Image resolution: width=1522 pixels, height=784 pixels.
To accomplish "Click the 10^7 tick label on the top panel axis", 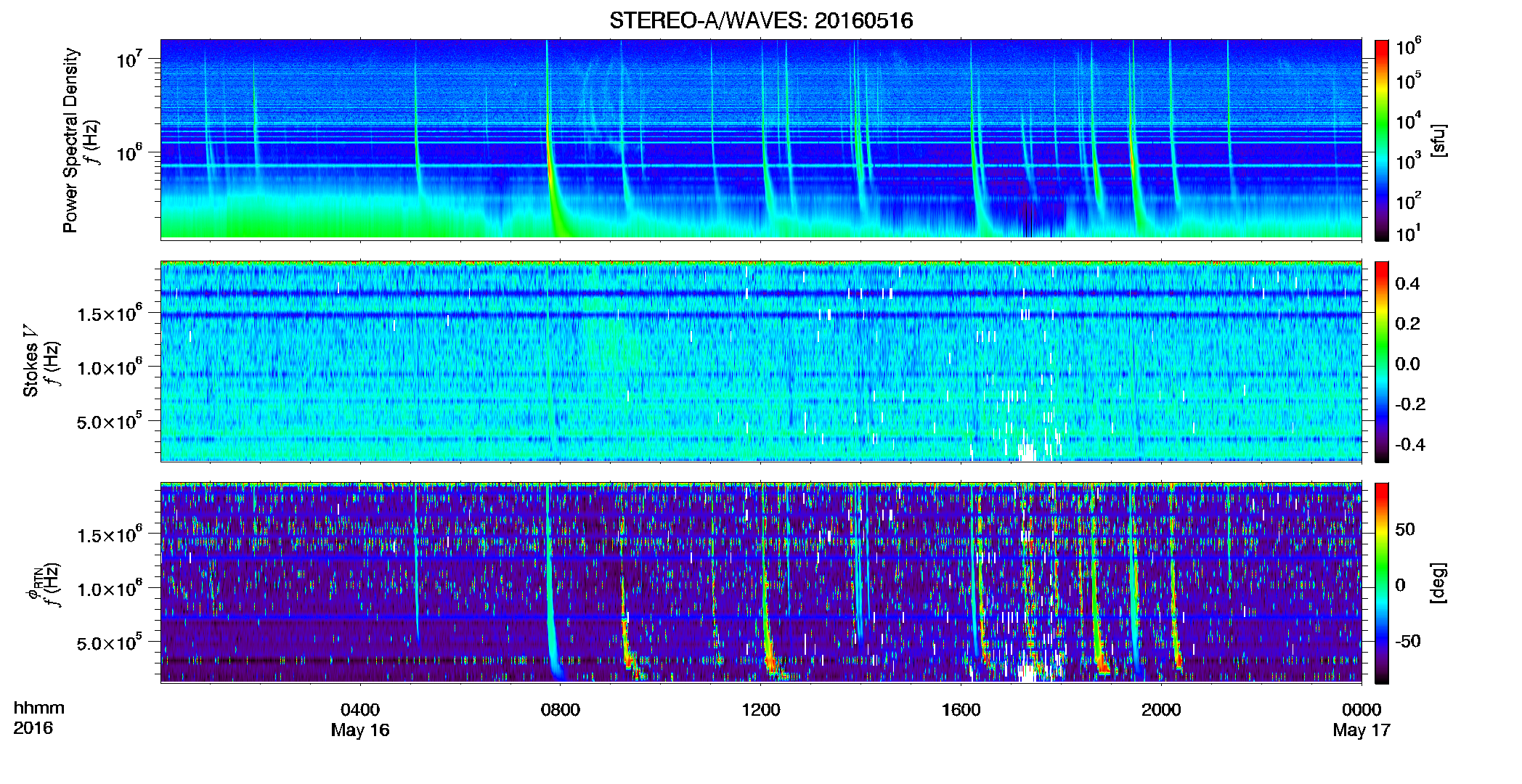I will tap(128, 58).
